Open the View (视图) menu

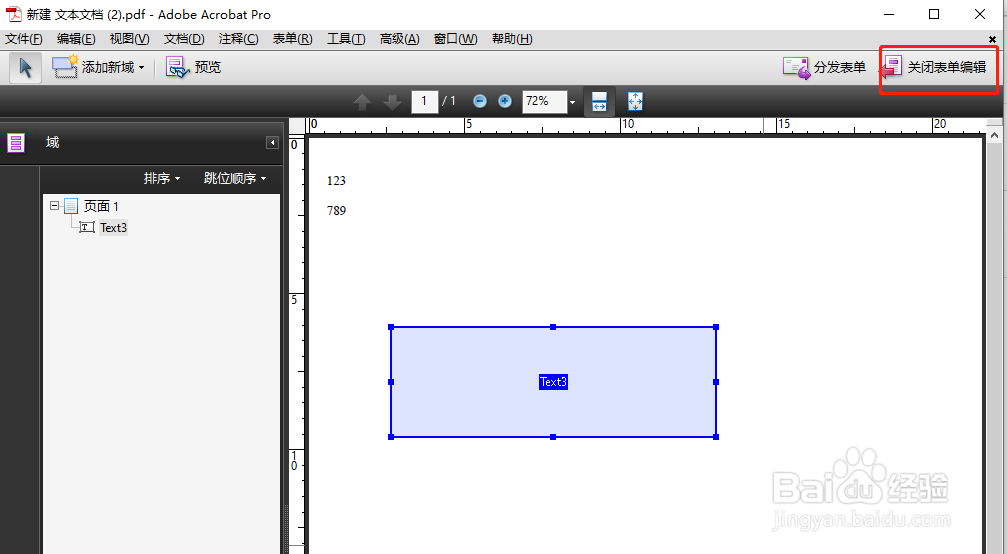(x=129, y=39)
